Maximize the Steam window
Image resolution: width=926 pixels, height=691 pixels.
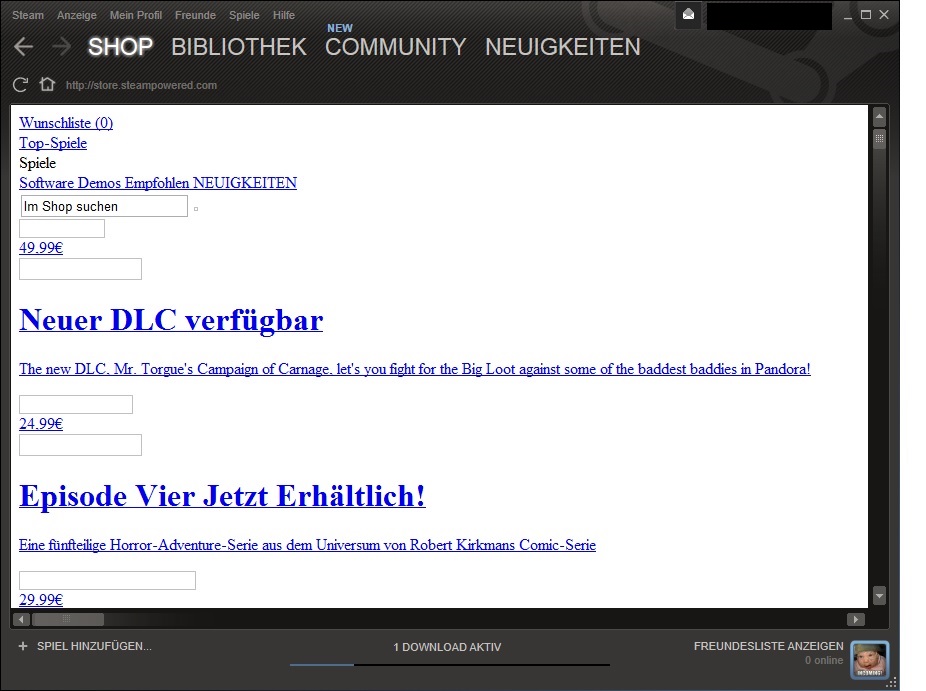click(866, 15)
